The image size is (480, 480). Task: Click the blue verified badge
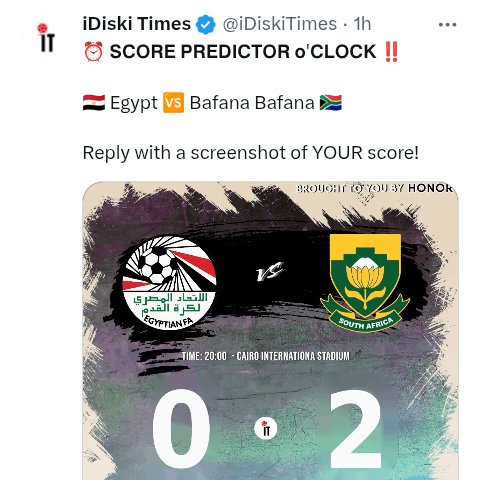click(206, 25)
